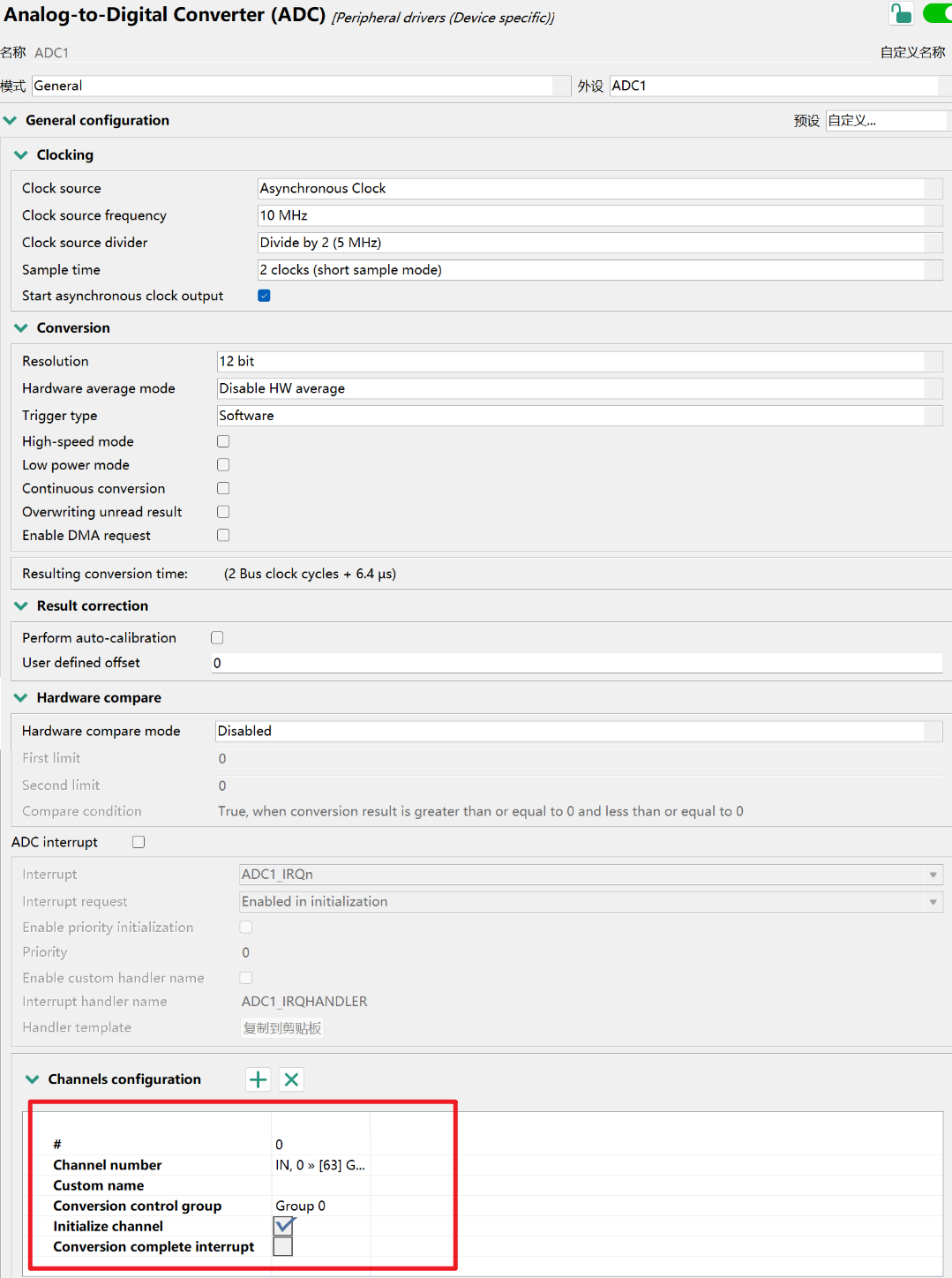Screen dimensions: 952x1278
Task: Click the User defined offset field
Action: (x=576, y=663)
